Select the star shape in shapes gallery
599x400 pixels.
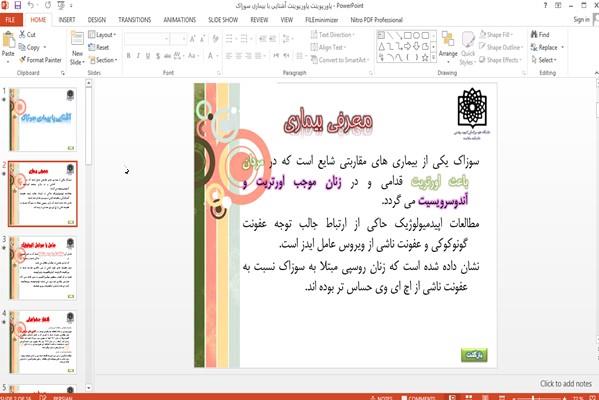(x=425, y=58)
